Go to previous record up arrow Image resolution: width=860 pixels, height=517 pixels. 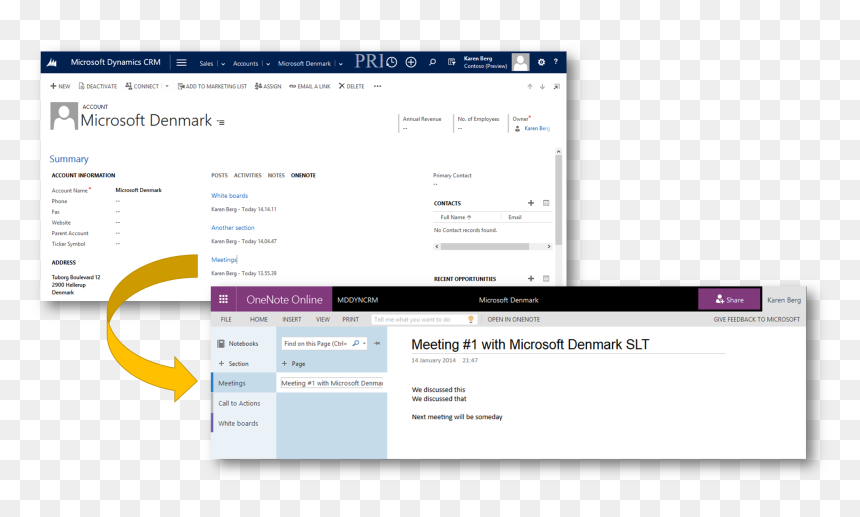coord(530,87)
